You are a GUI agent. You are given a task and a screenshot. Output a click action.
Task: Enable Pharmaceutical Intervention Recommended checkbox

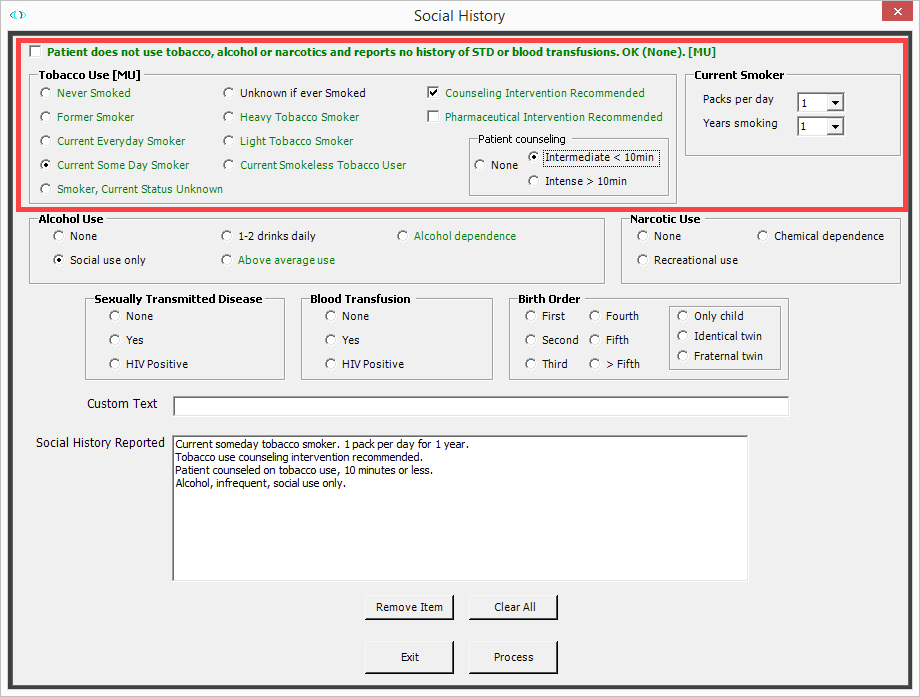(x=433, y=117)
